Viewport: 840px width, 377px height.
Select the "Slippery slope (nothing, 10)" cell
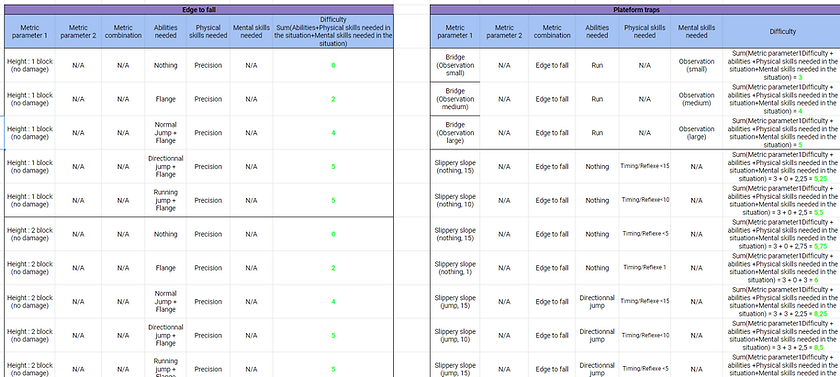coord(455,200)
